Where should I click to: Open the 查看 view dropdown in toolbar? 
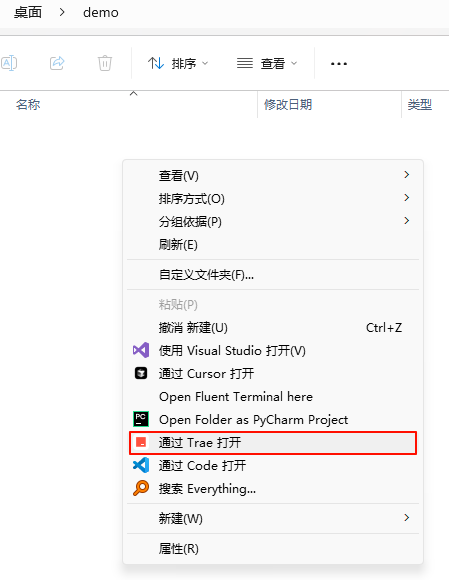point(267,64)
